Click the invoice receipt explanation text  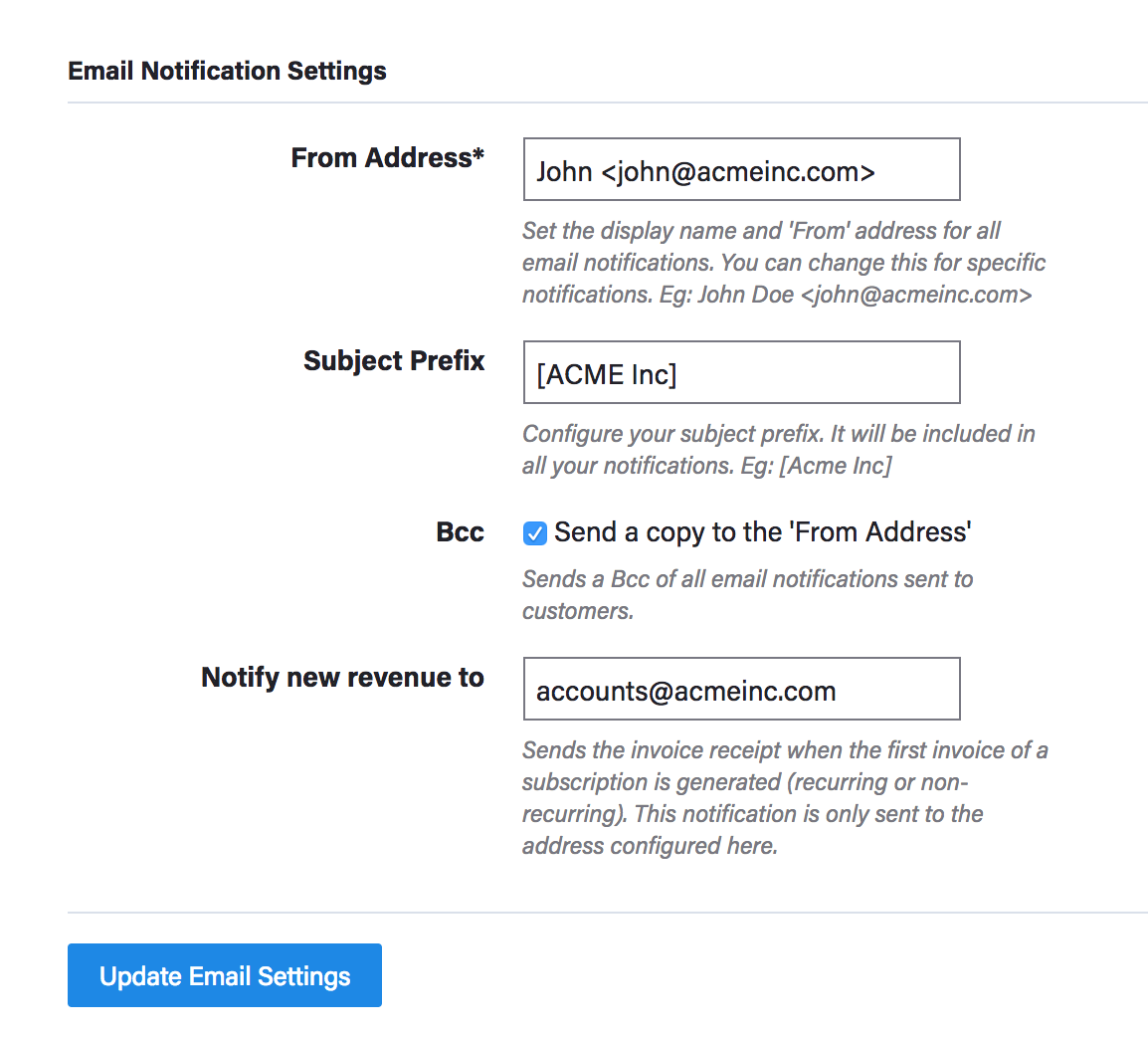pos(784,798)
